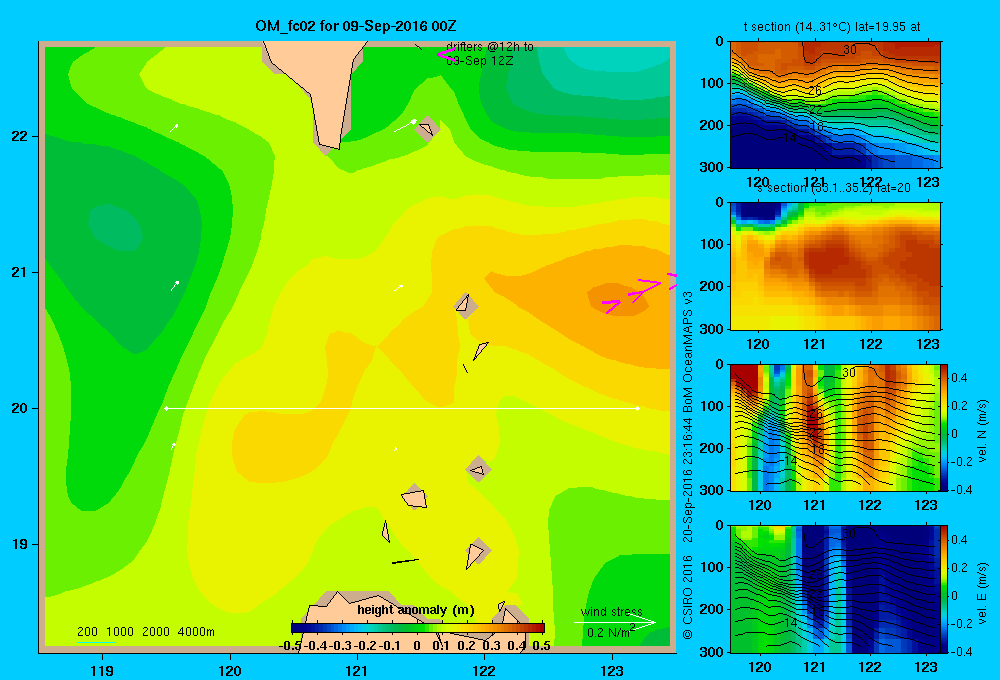Click the wind stress reference arrow

click(615, 622)
